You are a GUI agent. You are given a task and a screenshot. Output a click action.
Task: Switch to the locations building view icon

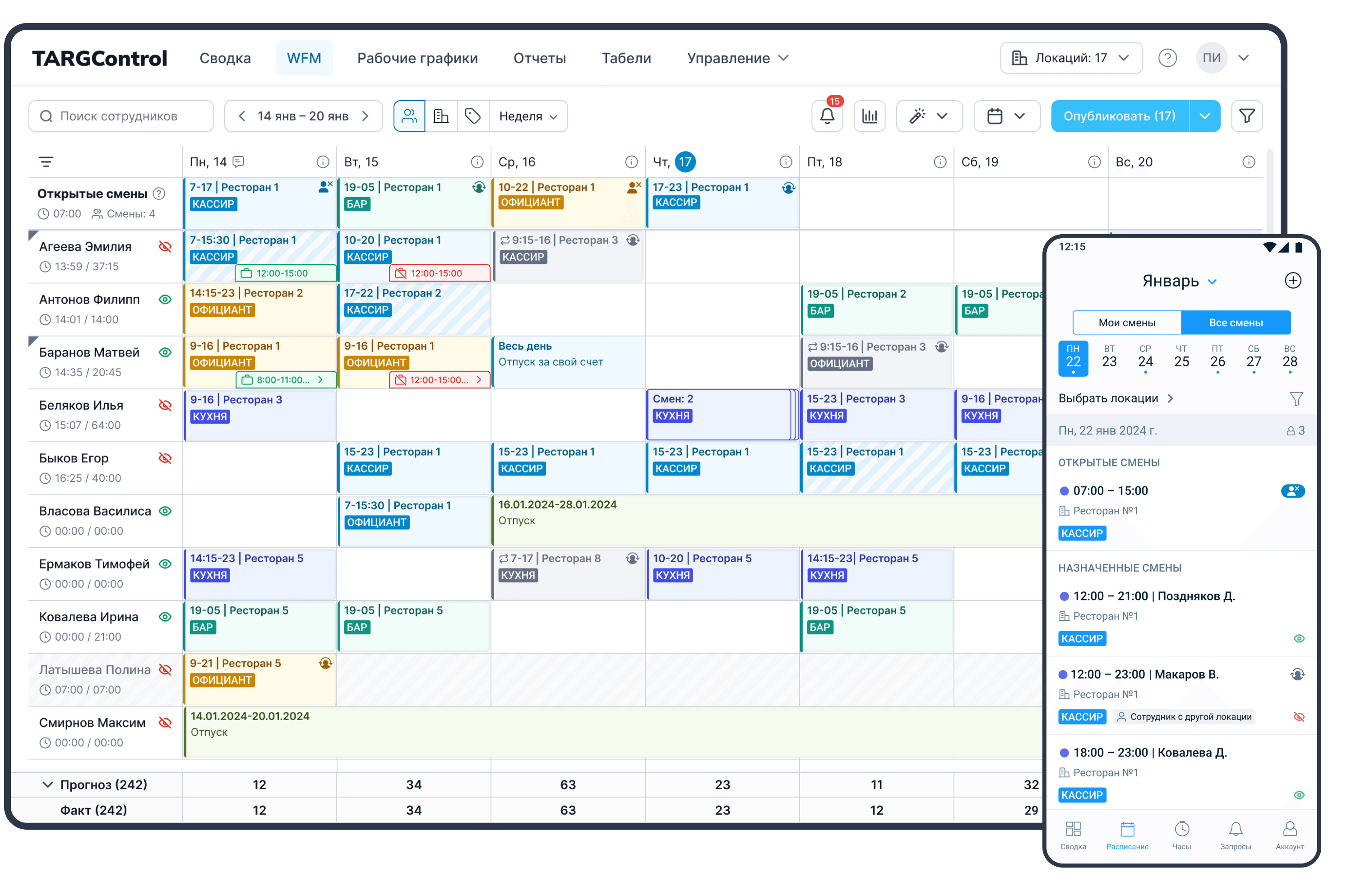440,116
